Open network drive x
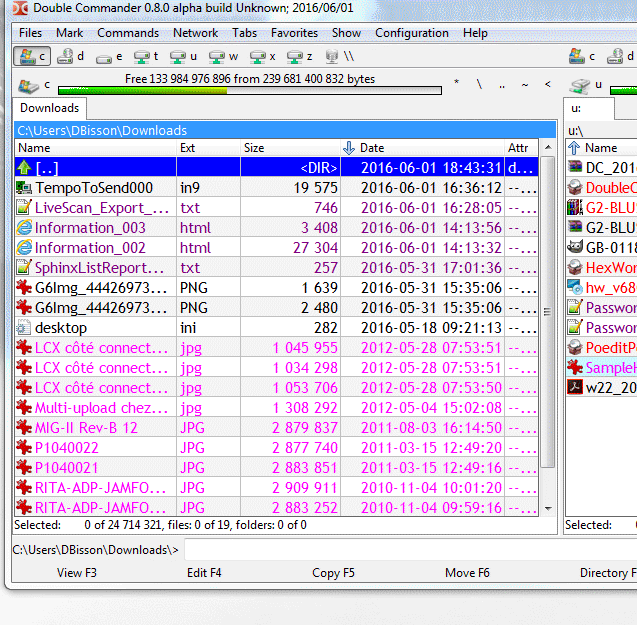Screen dimensions: 637x625 (262, 56)
